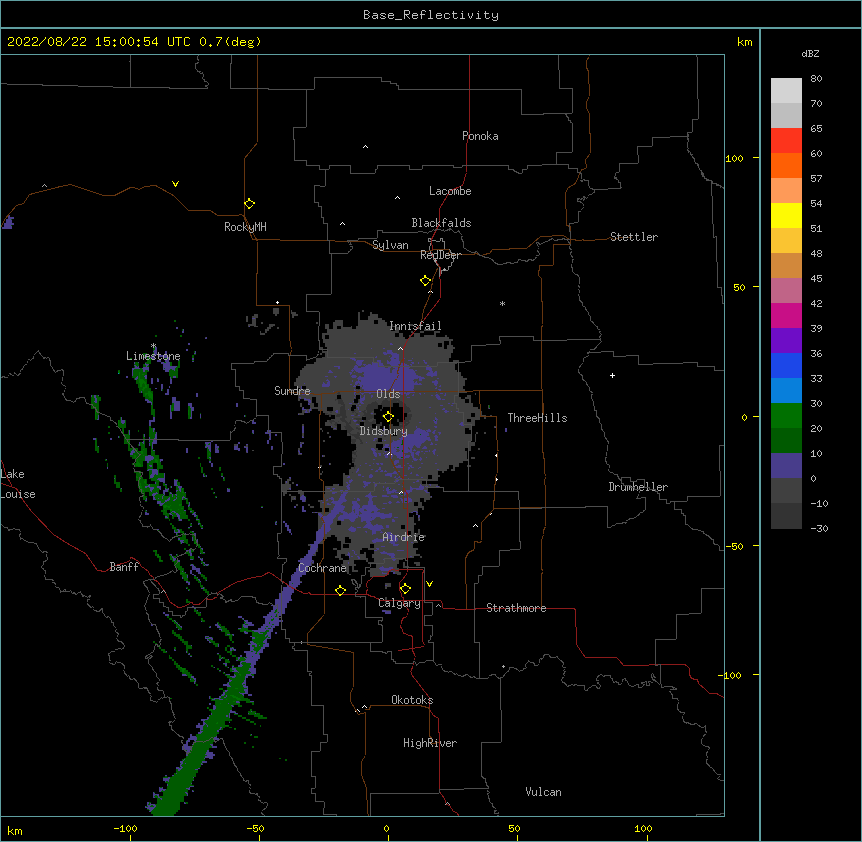This screenshot has height=842, width=862.
Task: Click the Okotoks town label
Action: 412,700
